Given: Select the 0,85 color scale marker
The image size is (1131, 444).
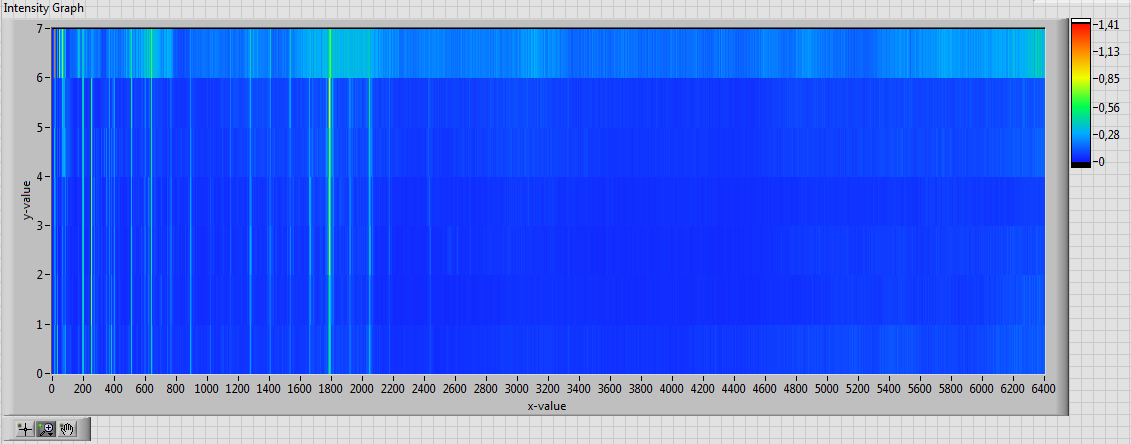Looking at the screenshot, I should (x=1109, y=79).
